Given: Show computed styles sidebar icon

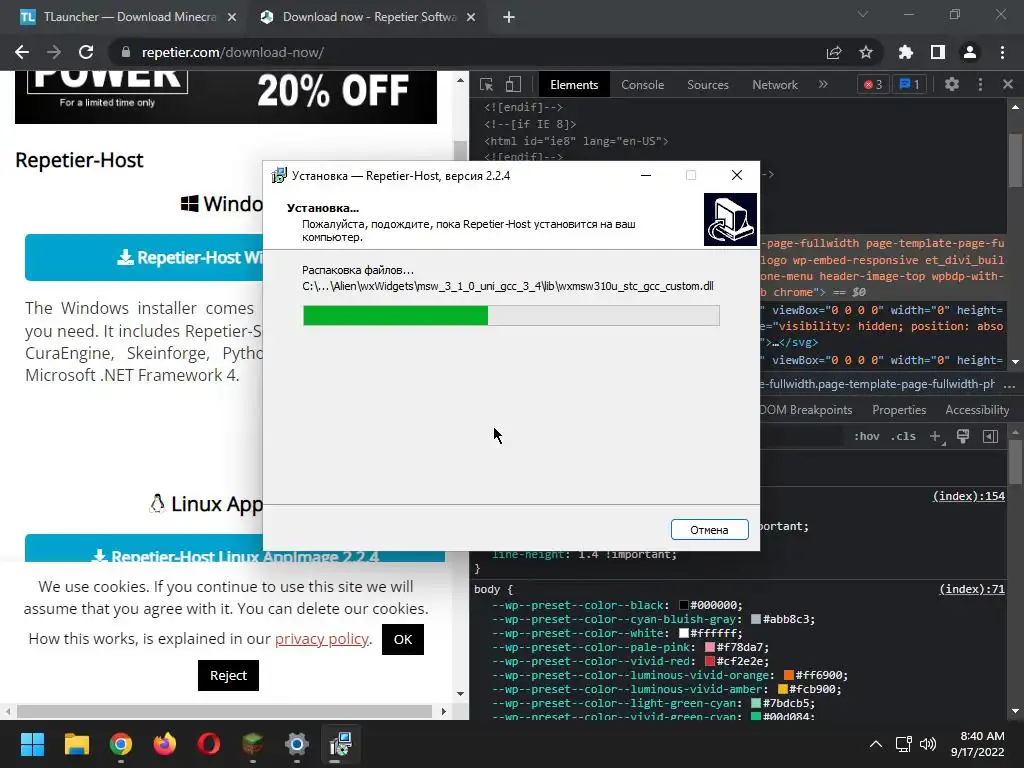Looking at the screenshot, I should [x=990, y=436].
